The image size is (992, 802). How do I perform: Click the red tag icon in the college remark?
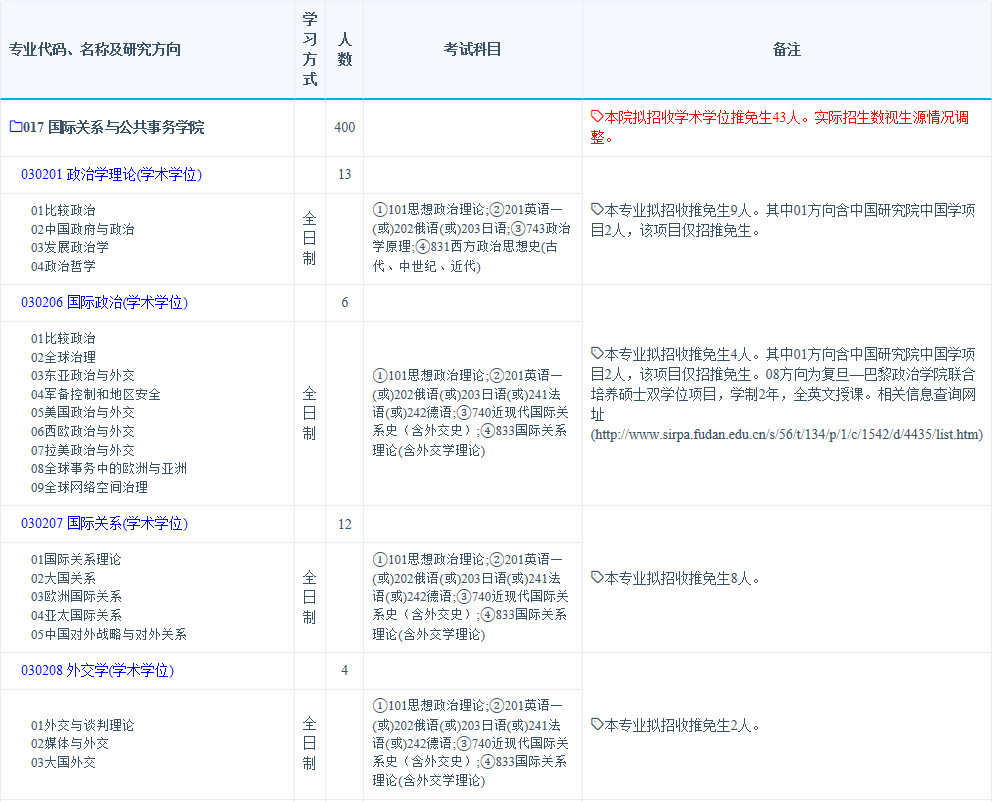tap(597, 117)
